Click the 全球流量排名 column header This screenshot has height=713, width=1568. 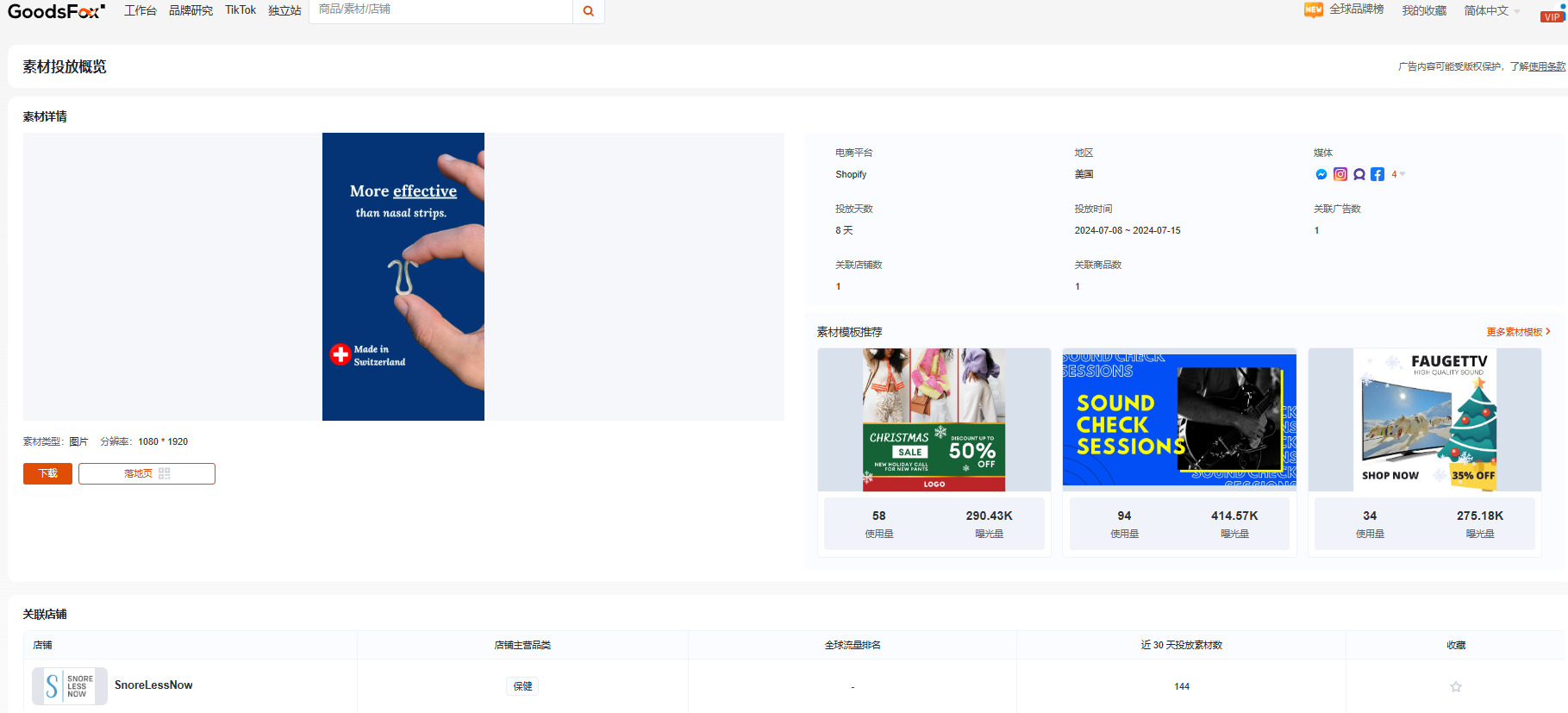[853, 645]
